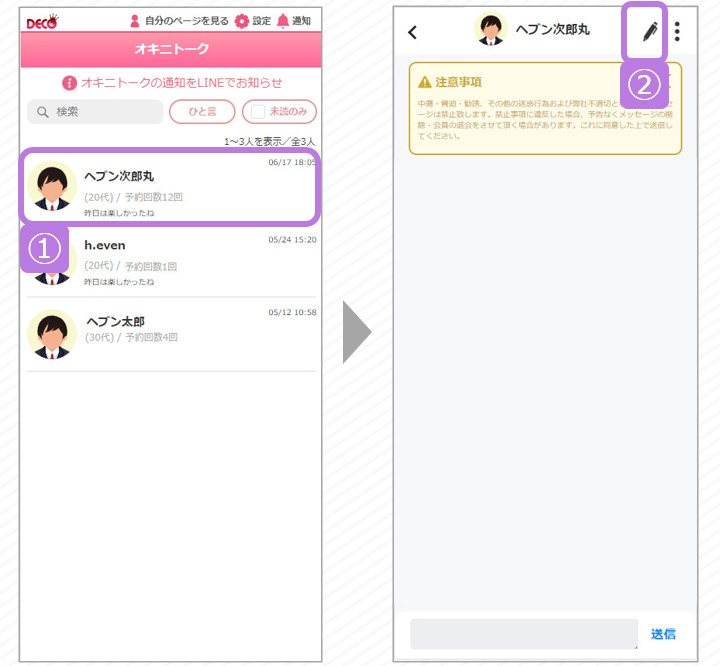Open the 自分のページを見る person icon

(135, 21)
